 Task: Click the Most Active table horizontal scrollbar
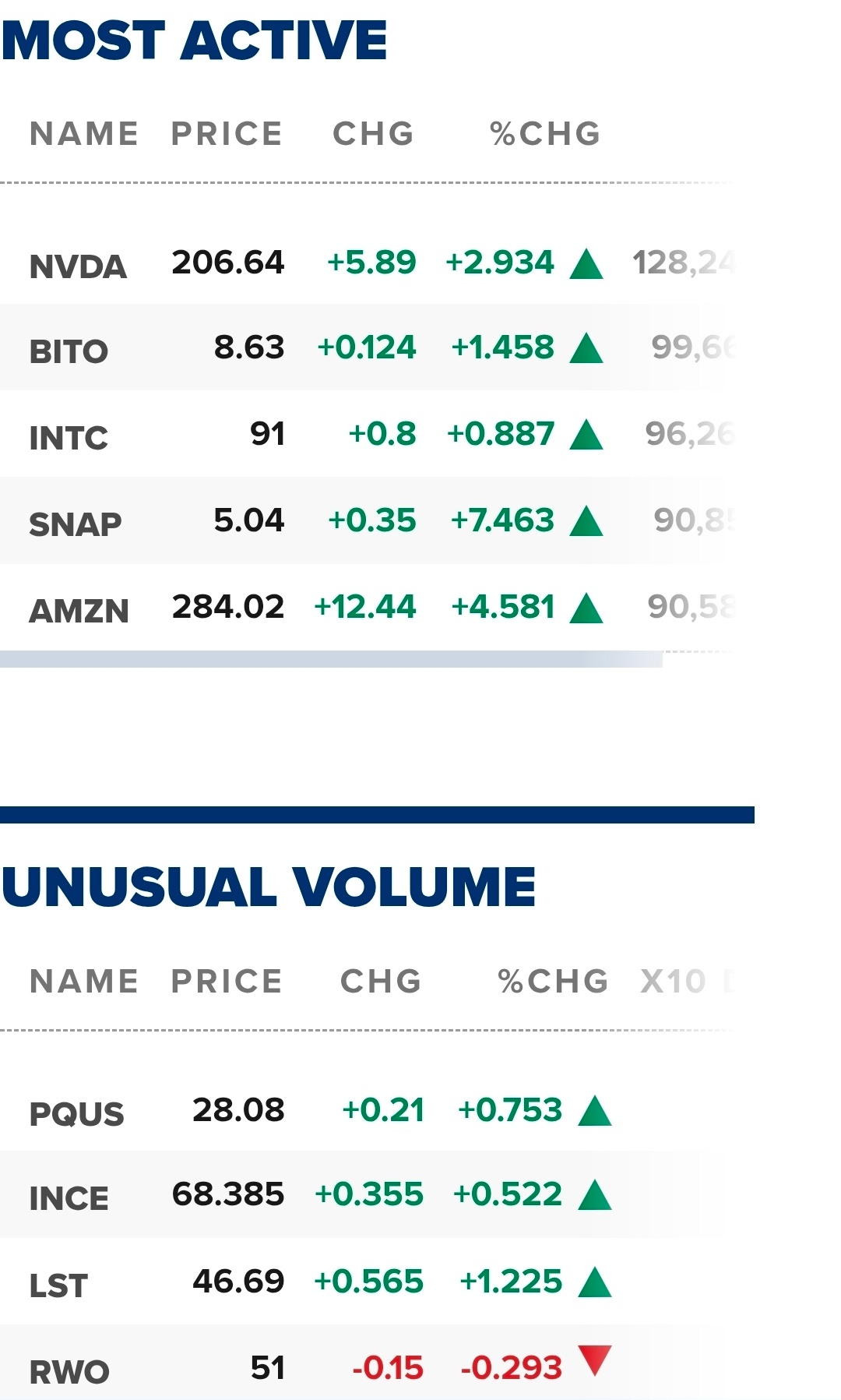click(331, 659)
